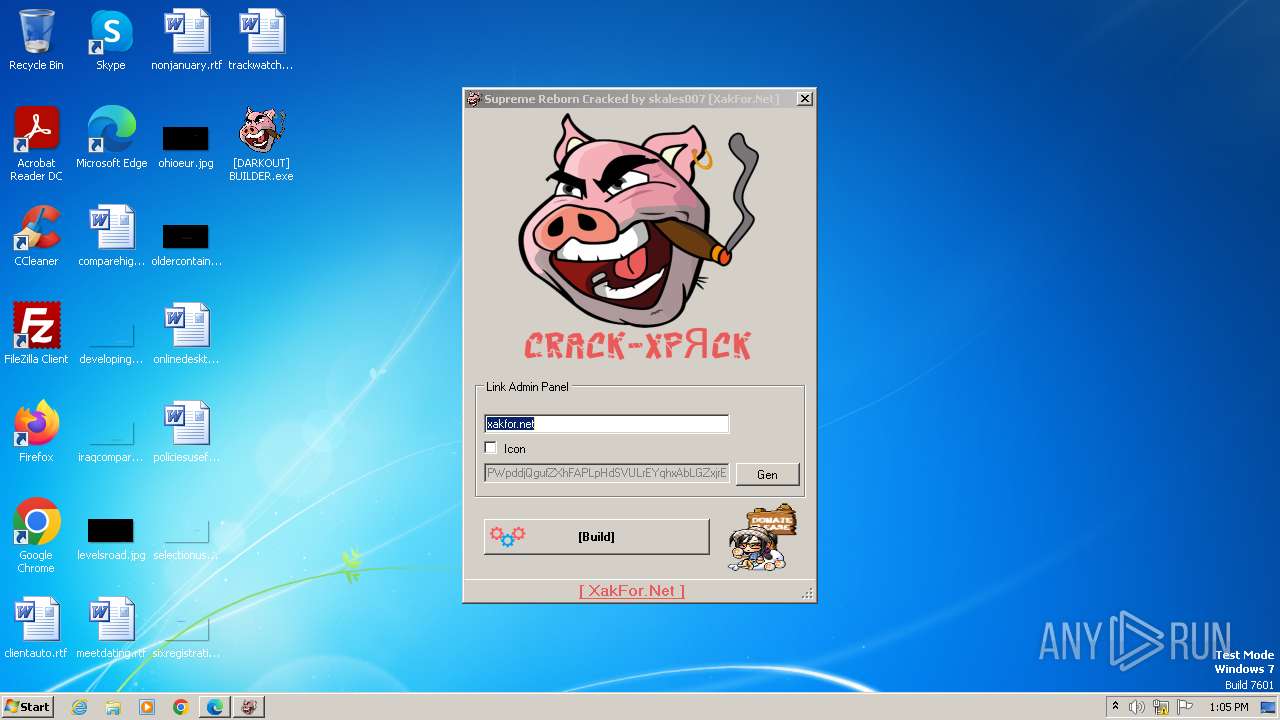This screenshot has width=1280, height=720.
Task: Click the Donate character image
Action: click(763, 538)
